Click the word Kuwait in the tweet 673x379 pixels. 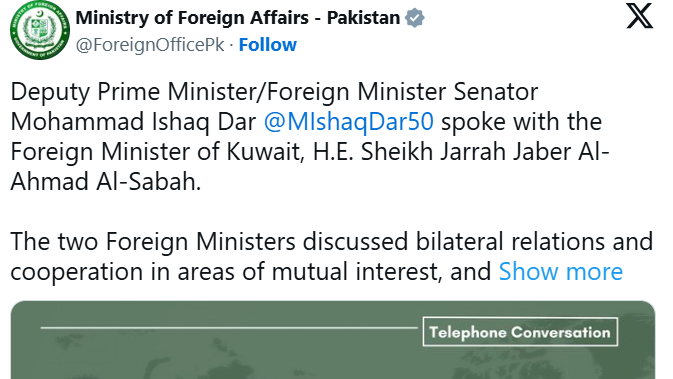point(265,152)
